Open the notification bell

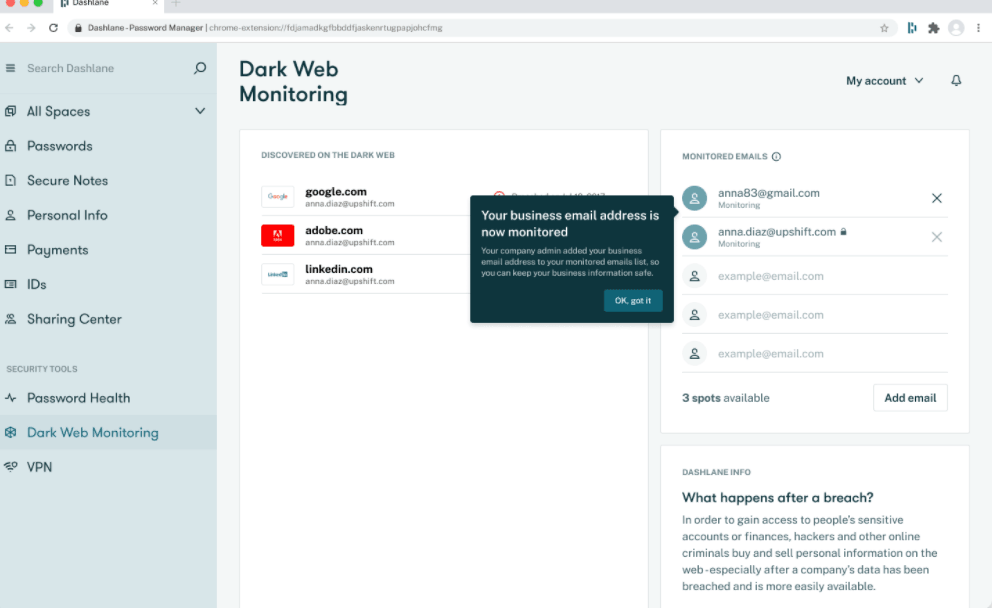(x=956, y=80)
